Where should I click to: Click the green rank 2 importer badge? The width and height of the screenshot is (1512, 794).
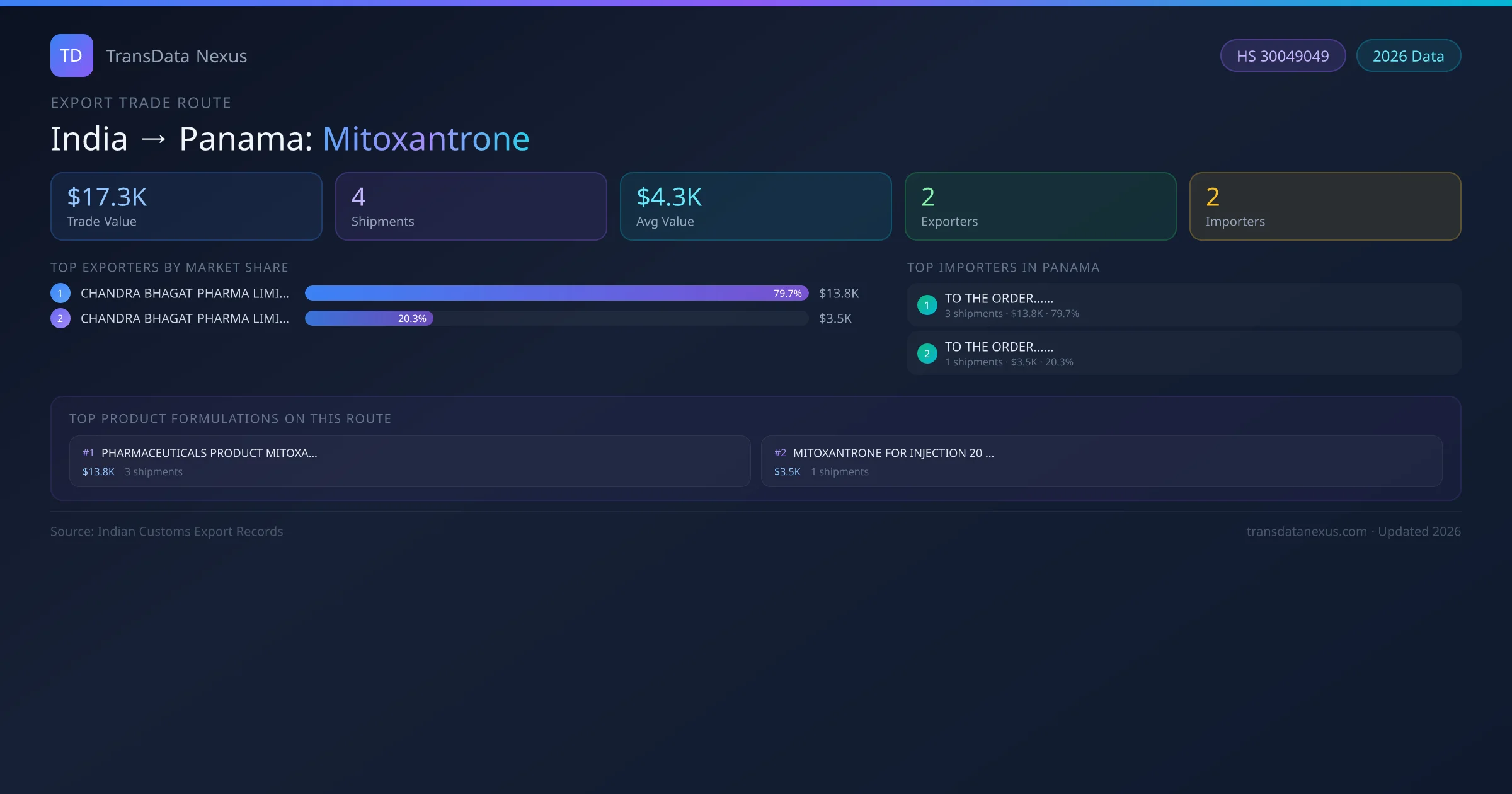[927, 354]
